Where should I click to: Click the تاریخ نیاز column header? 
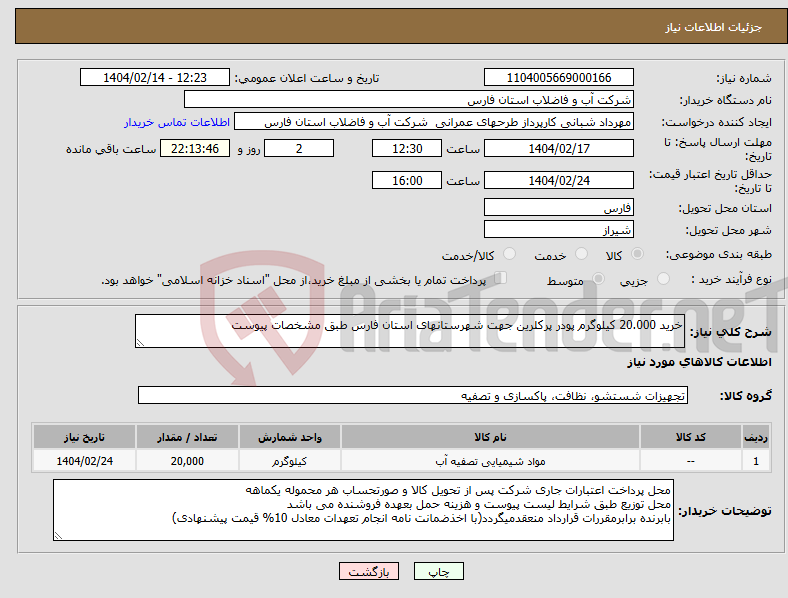coord(84,437)
